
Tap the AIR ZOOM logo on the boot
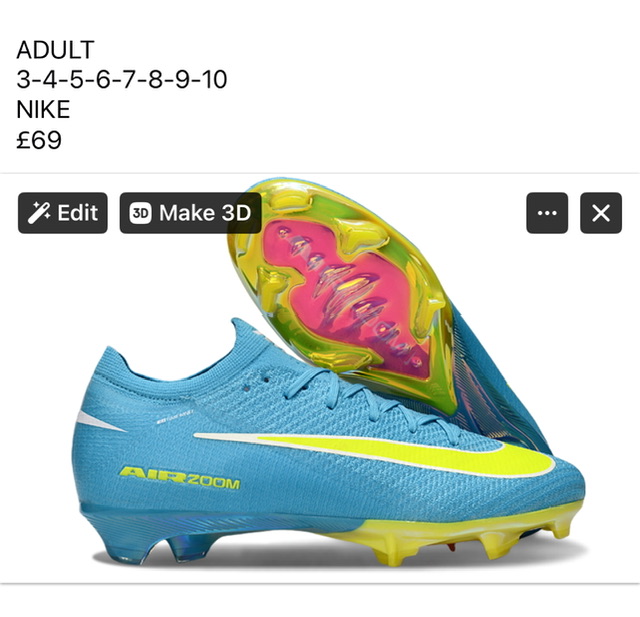180,478
